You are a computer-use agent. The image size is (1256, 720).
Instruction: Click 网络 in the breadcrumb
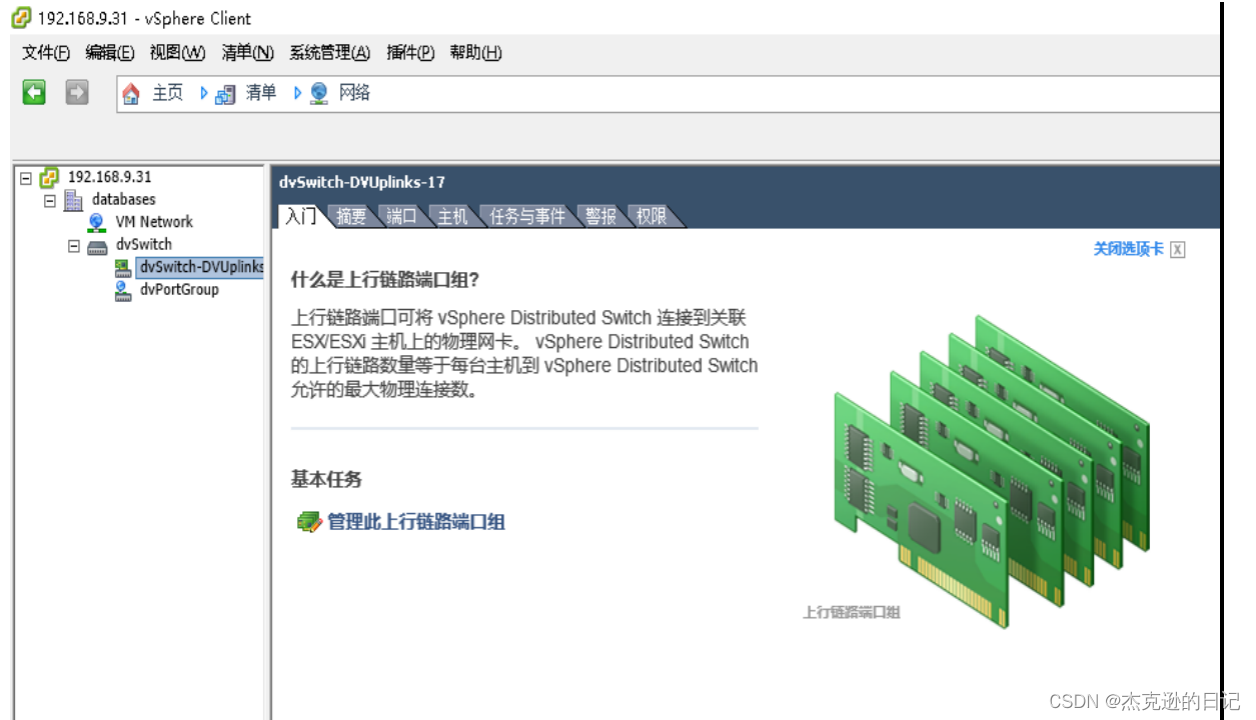(x=355, y=93)
